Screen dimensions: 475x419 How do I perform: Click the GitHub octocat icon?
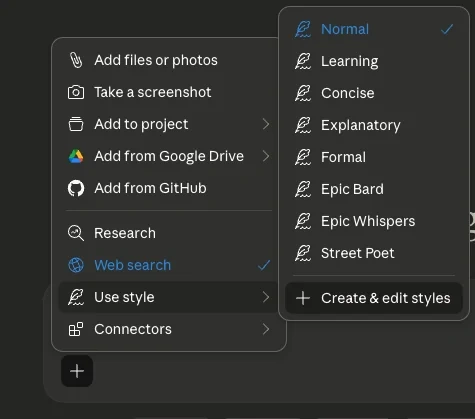(76, 188)
